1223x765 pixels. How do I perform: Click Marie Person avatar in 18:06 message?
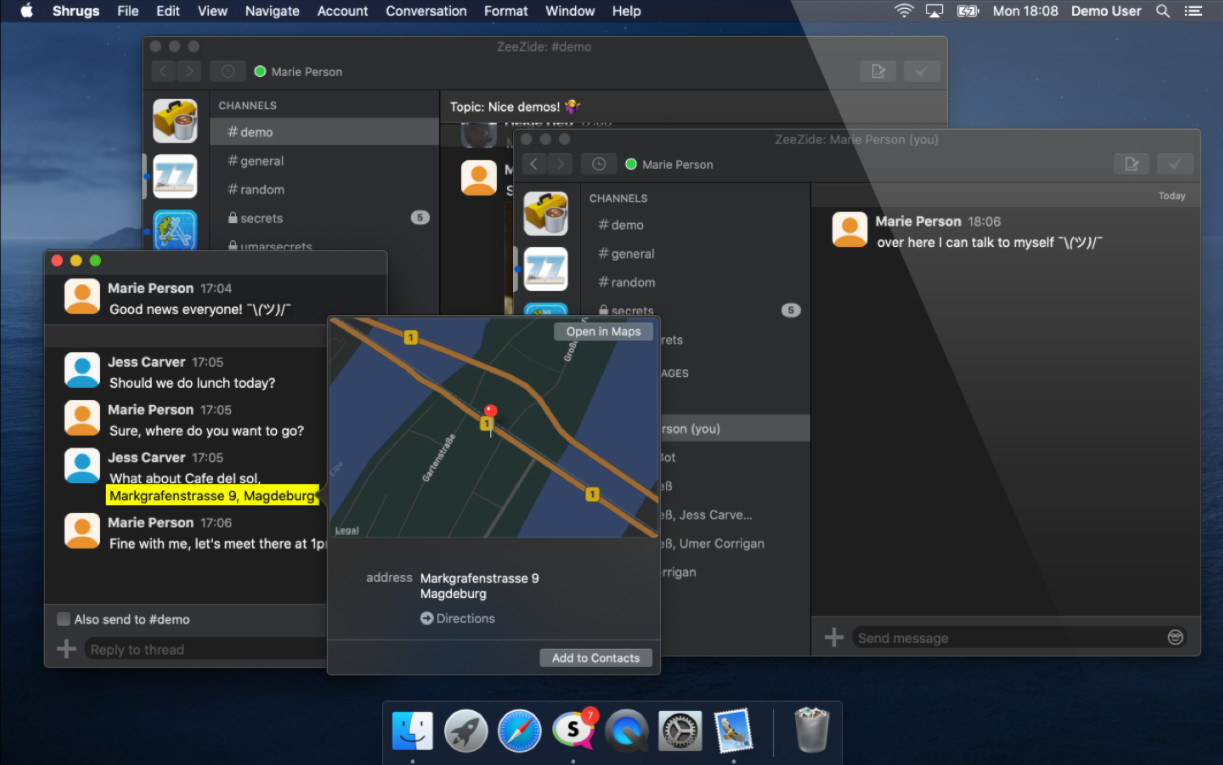click(x=850, y=230)
